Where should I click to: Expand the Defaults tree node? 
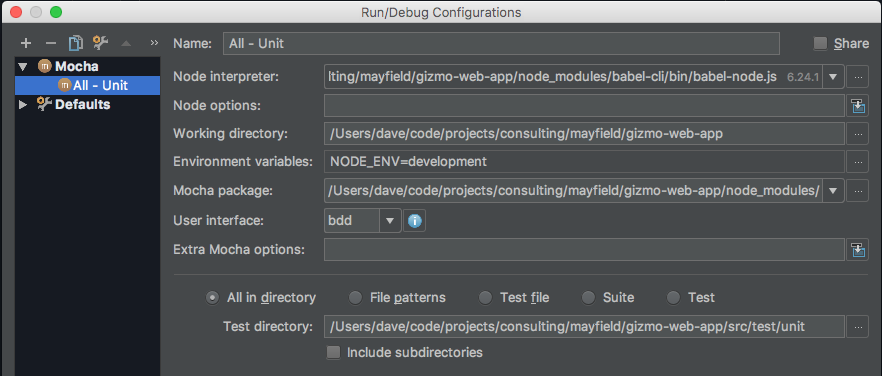pyautogui.click(x=23, y=104)
